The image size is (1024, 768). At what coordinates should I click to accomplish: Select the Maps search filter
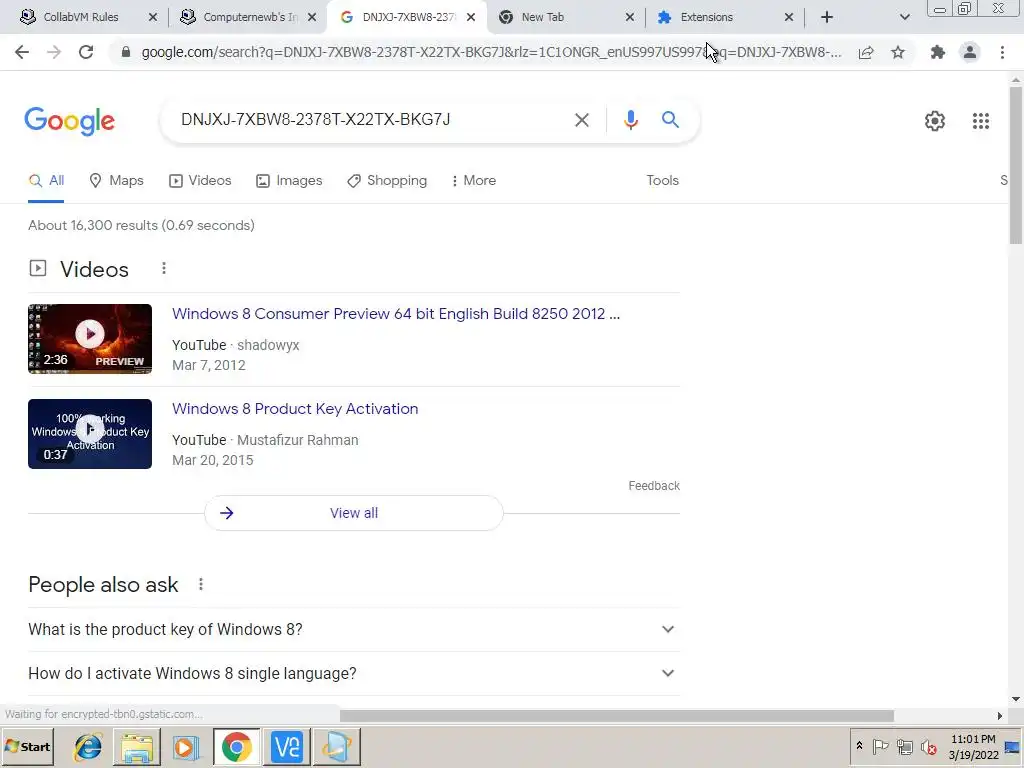pyautogui.click(x=116, y=180)
